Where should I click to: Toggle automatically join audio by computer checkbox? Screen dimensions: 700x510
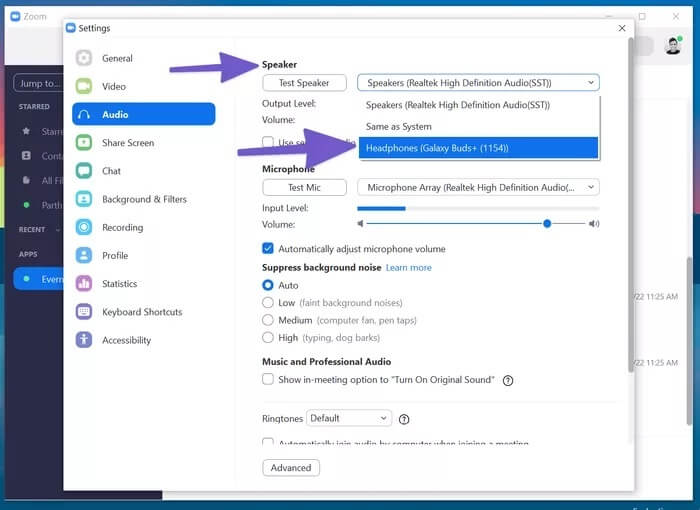click(x=268, y=442)
